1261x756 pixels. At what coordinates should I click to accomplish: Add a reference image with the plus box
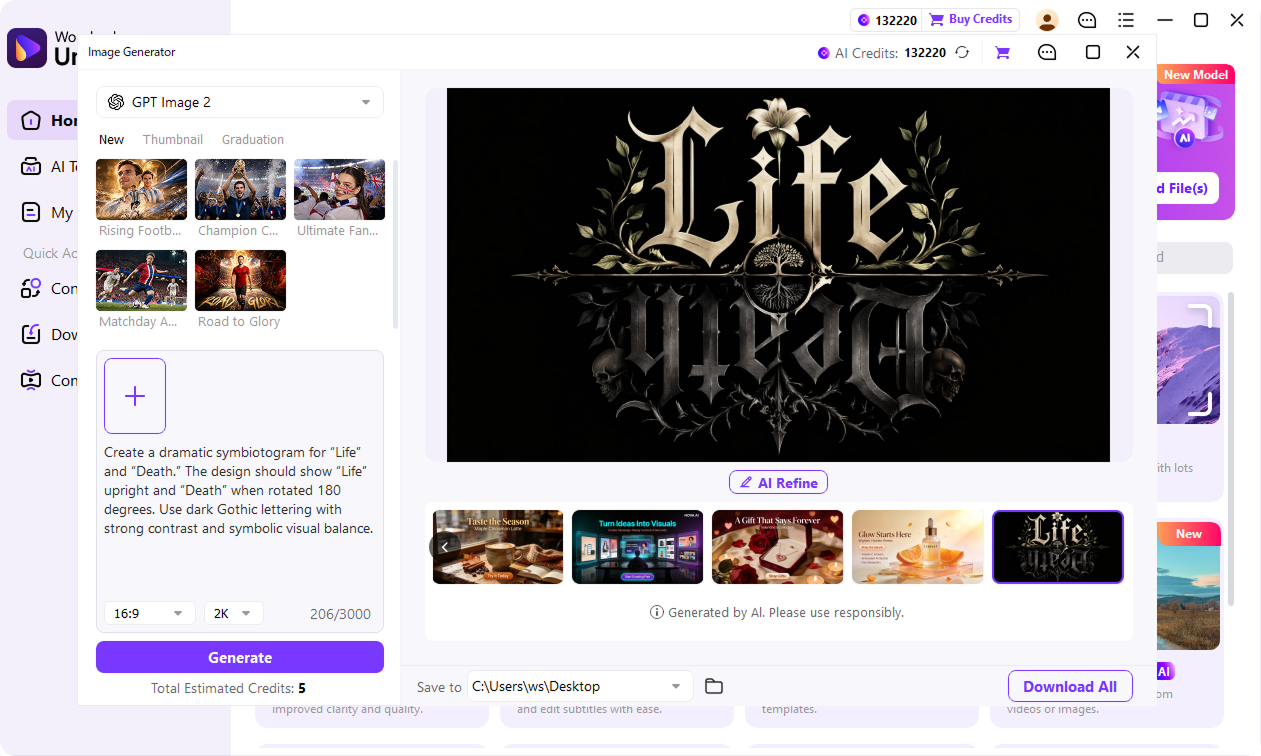135,396
